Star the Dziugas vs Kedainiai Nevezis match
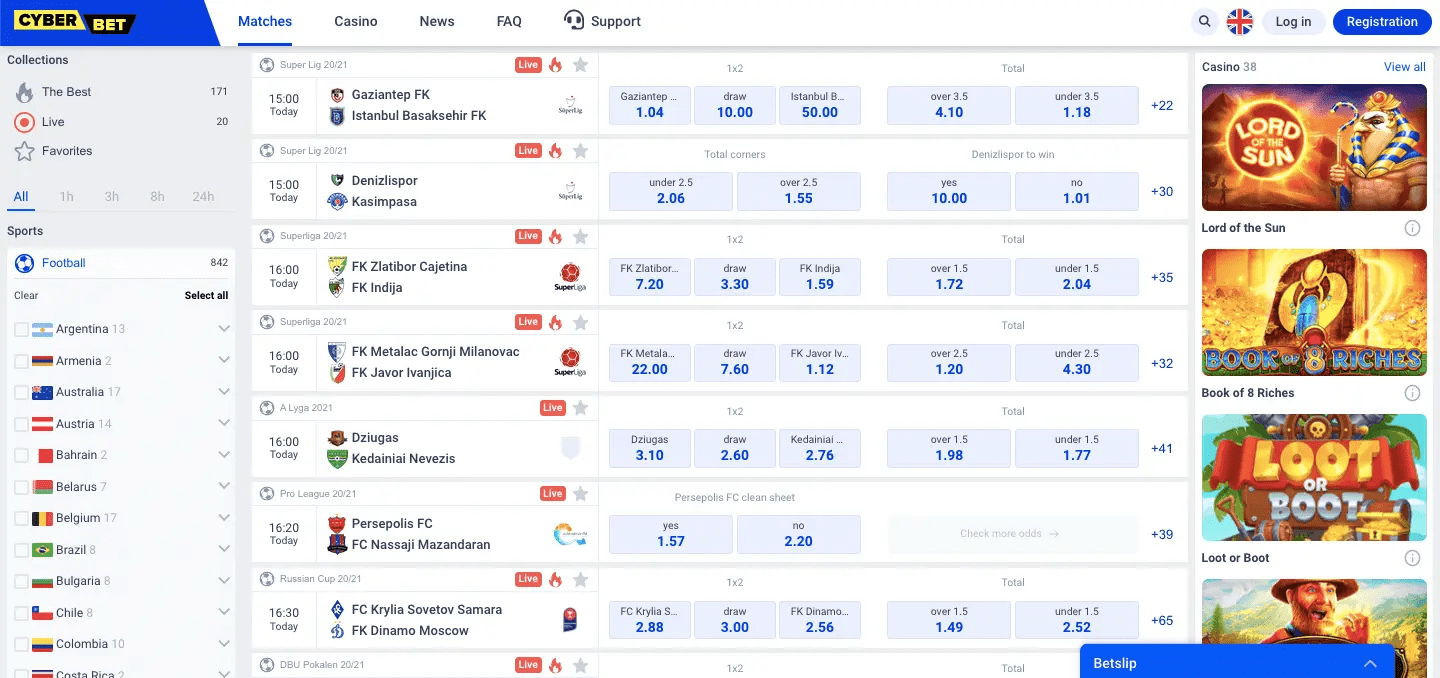 580,408
